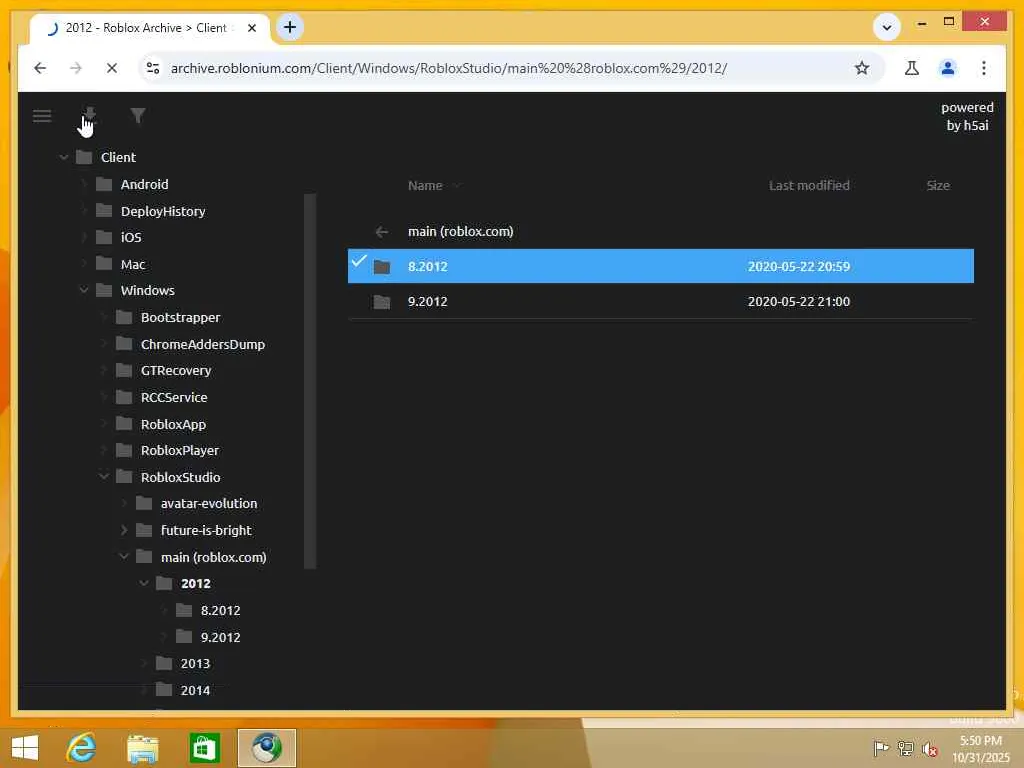Uncheck the 8.2012 folder selection

click(x=359, y=261)
